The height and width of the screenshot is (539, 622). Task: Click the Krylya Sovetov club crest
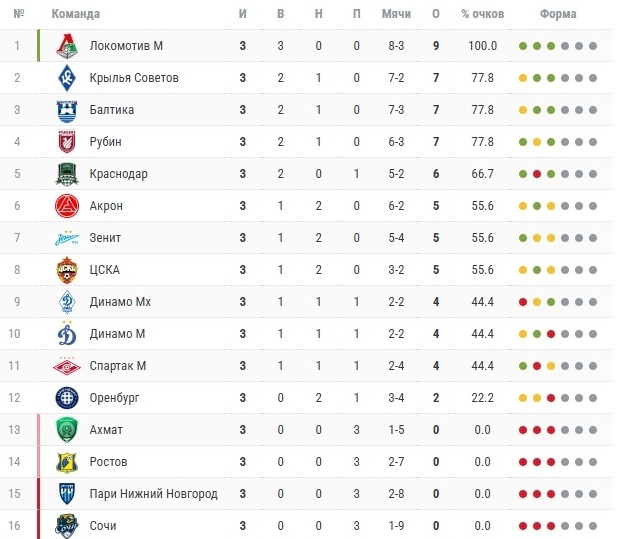pyautogui.click(x=67, y=78)
